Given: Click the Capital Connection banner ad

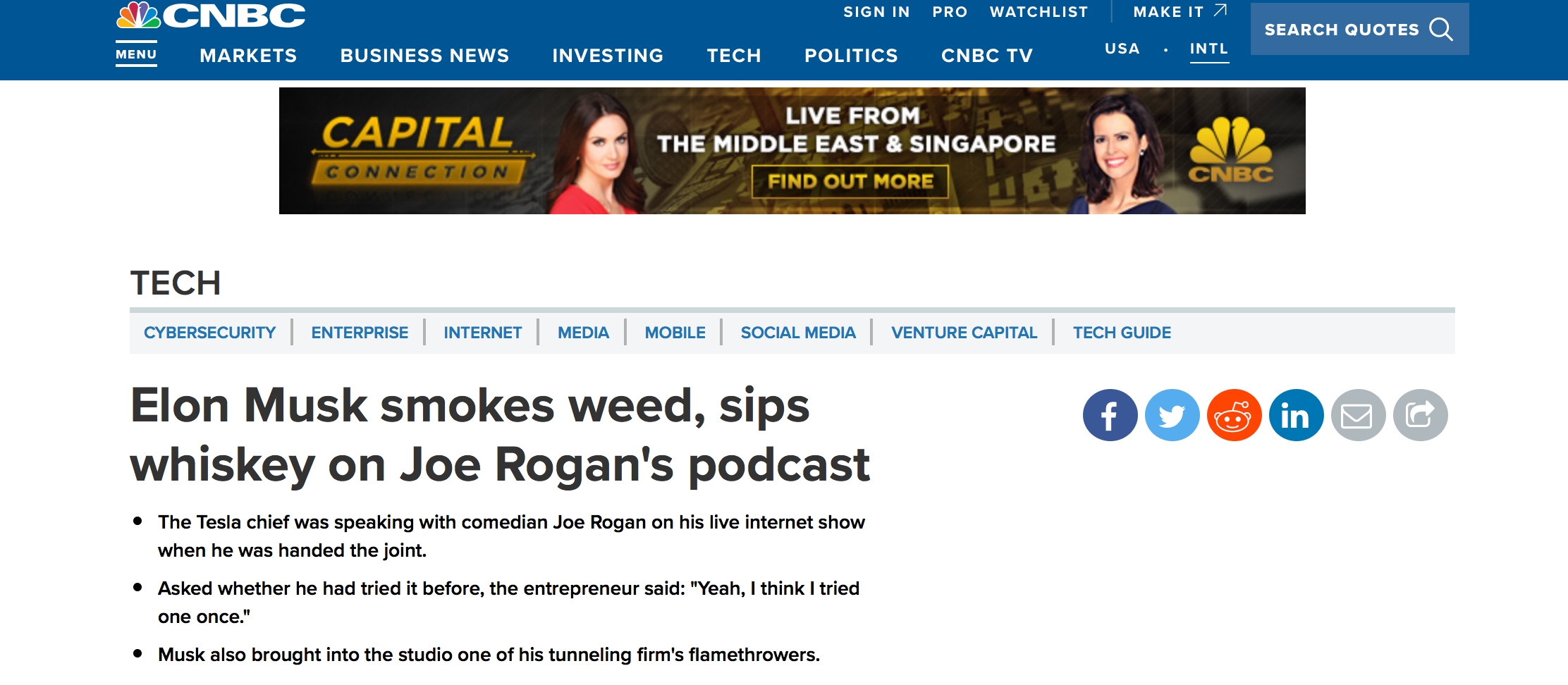Looking at the screenshot, I should click(x=792, y=151).
